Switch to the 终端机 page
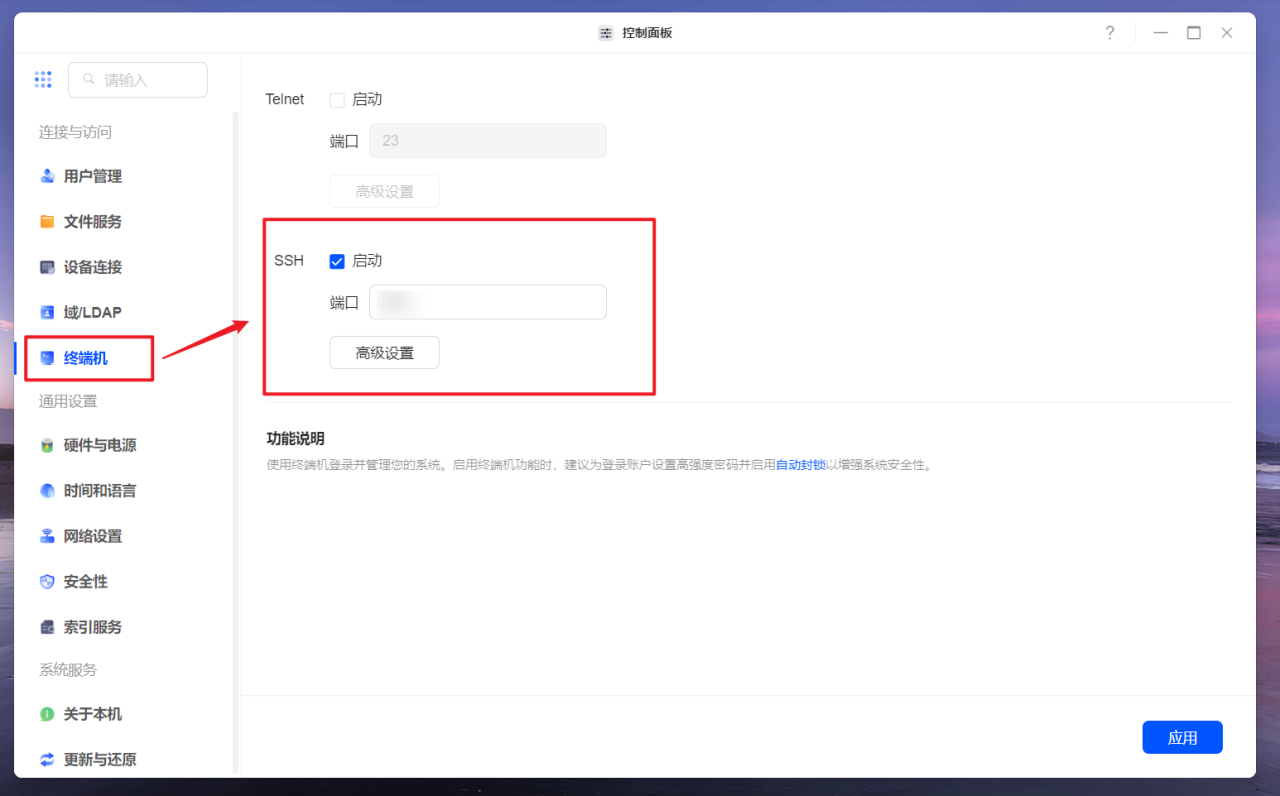Screen dimensions: 1280x796 click(88, 358)
